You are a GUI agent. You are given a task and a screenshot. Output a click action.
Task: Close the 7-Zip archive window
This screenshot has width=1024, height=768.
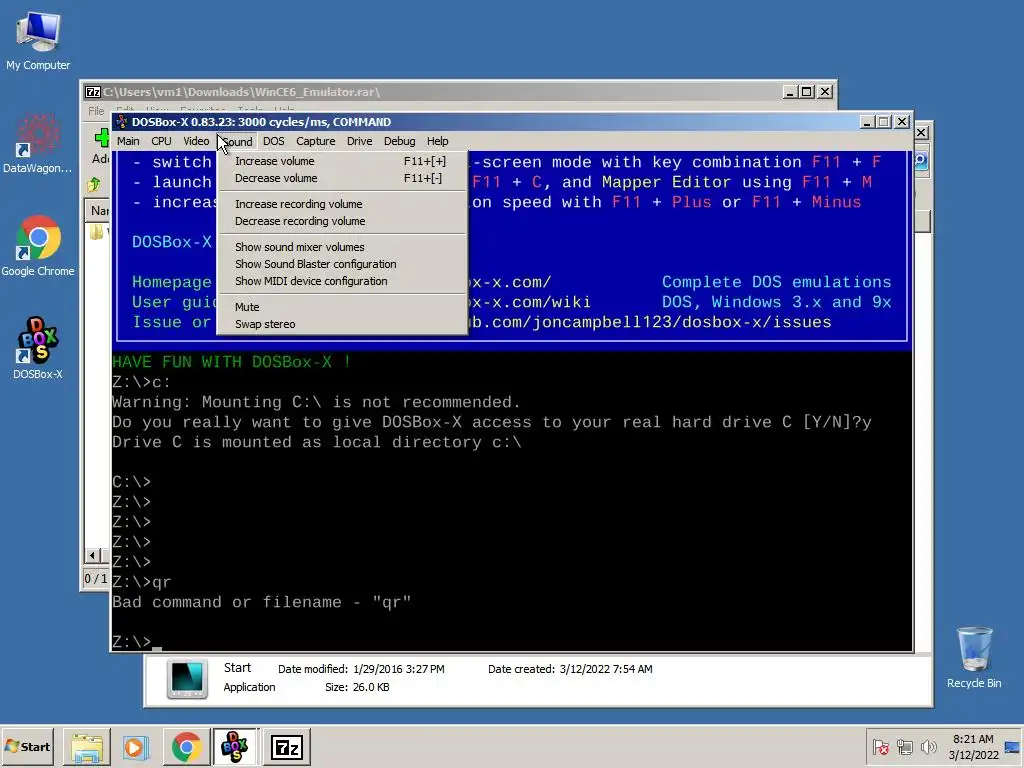825,92
